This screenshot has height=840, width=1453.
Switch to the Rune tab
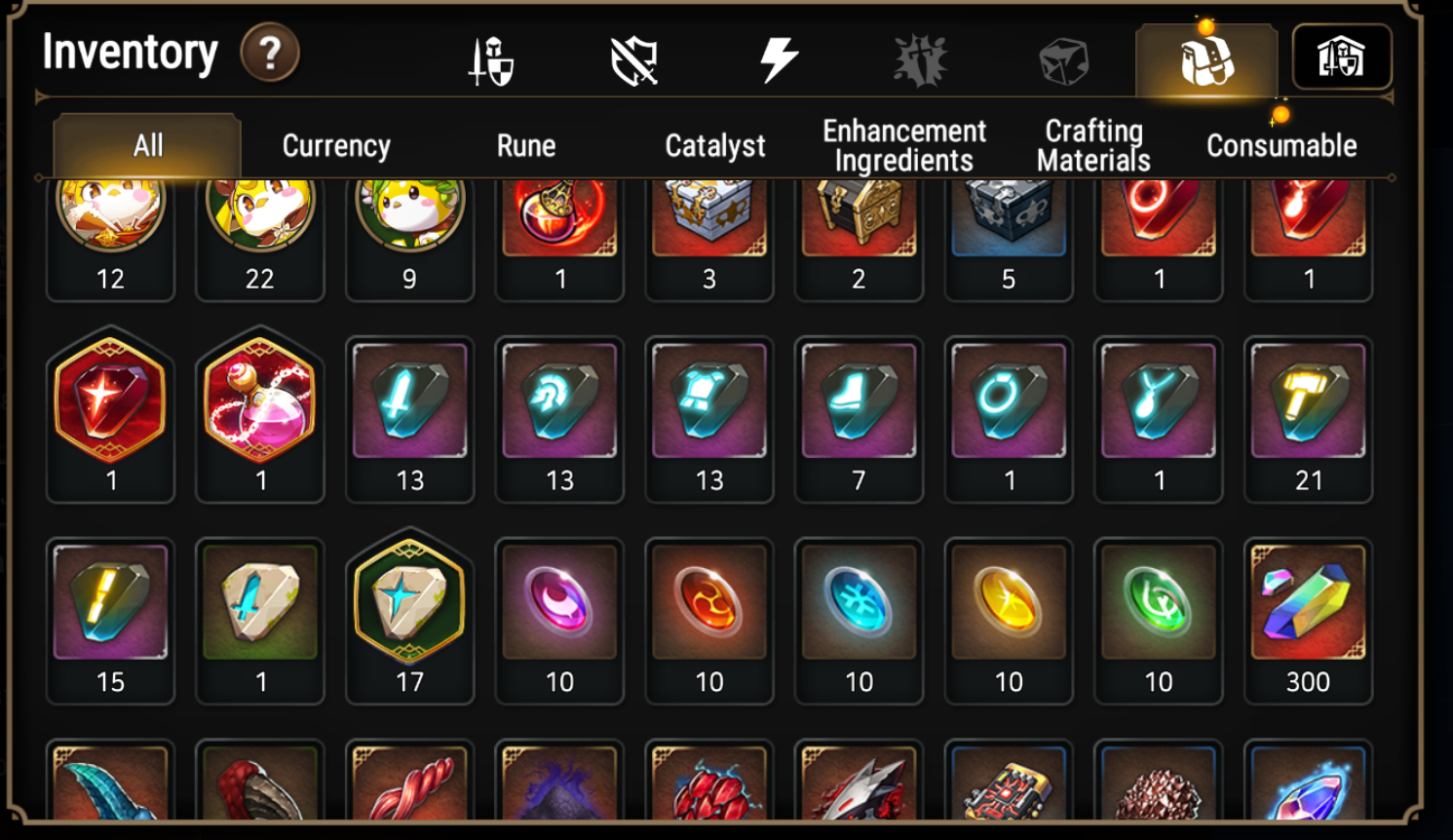(526, 146)
